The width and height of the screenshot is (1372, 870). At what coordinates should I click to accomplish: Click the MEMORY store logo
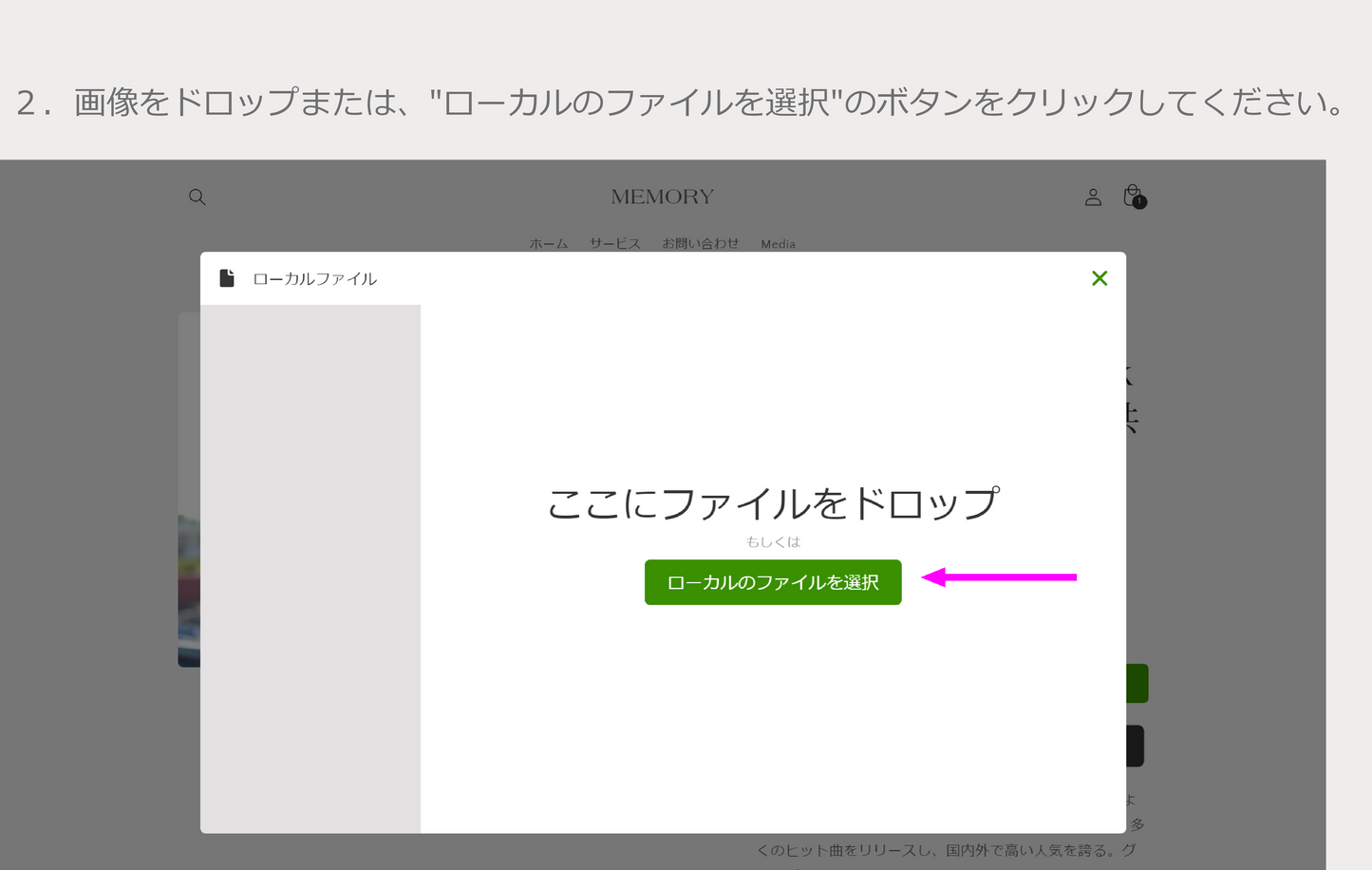click(663, 197)
